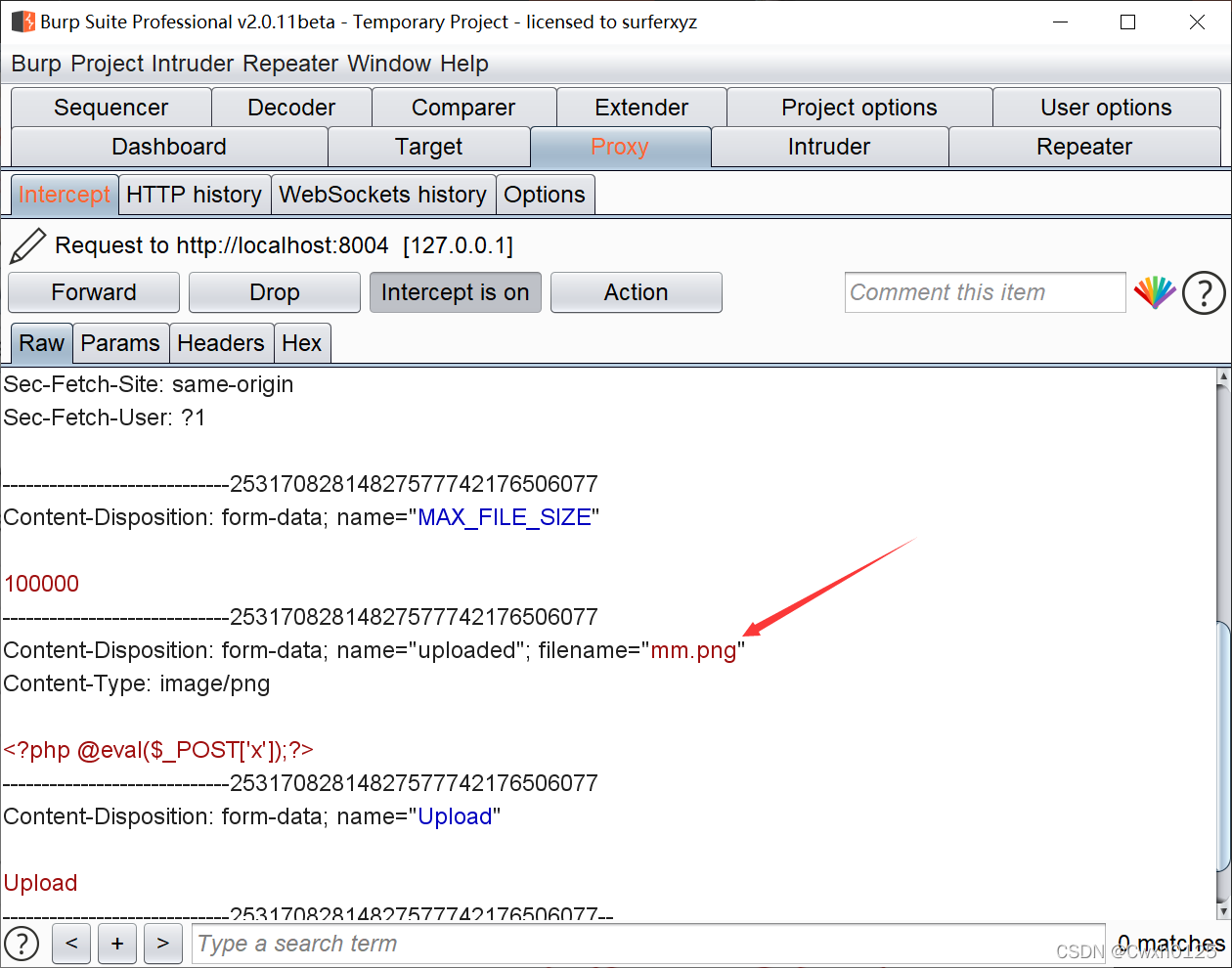Click the Burp Suite app logo icon
The height and width of the screenshot is (968, 1232).
tap(22, 22)
